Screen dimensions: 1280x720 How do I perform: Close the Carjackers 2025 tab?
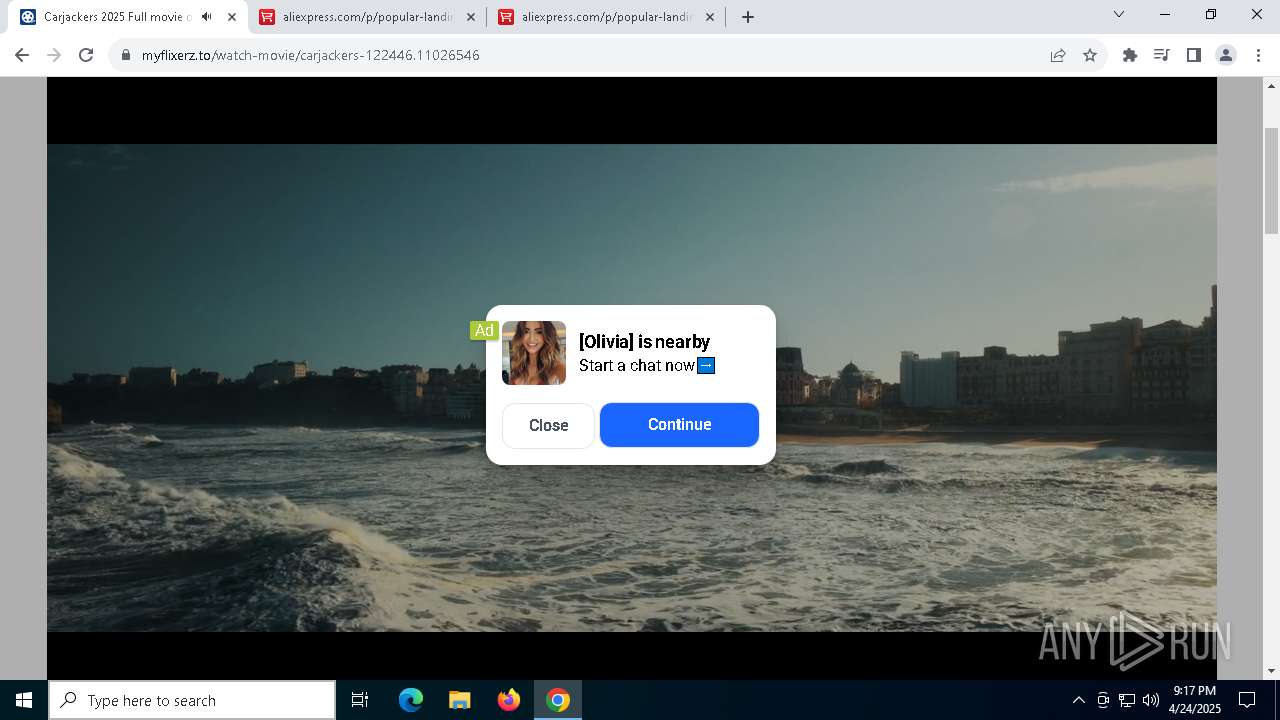(231, 17)
